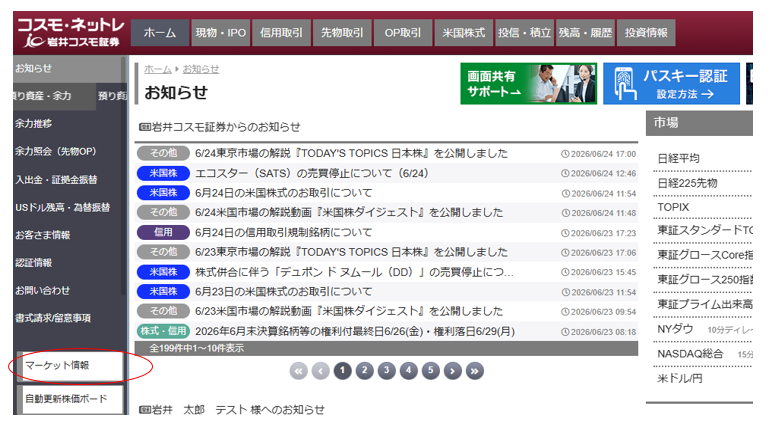Click the purple 信用 category tag
The width and height of the screenshot is (771, 425).
click(x=163, y=232)
